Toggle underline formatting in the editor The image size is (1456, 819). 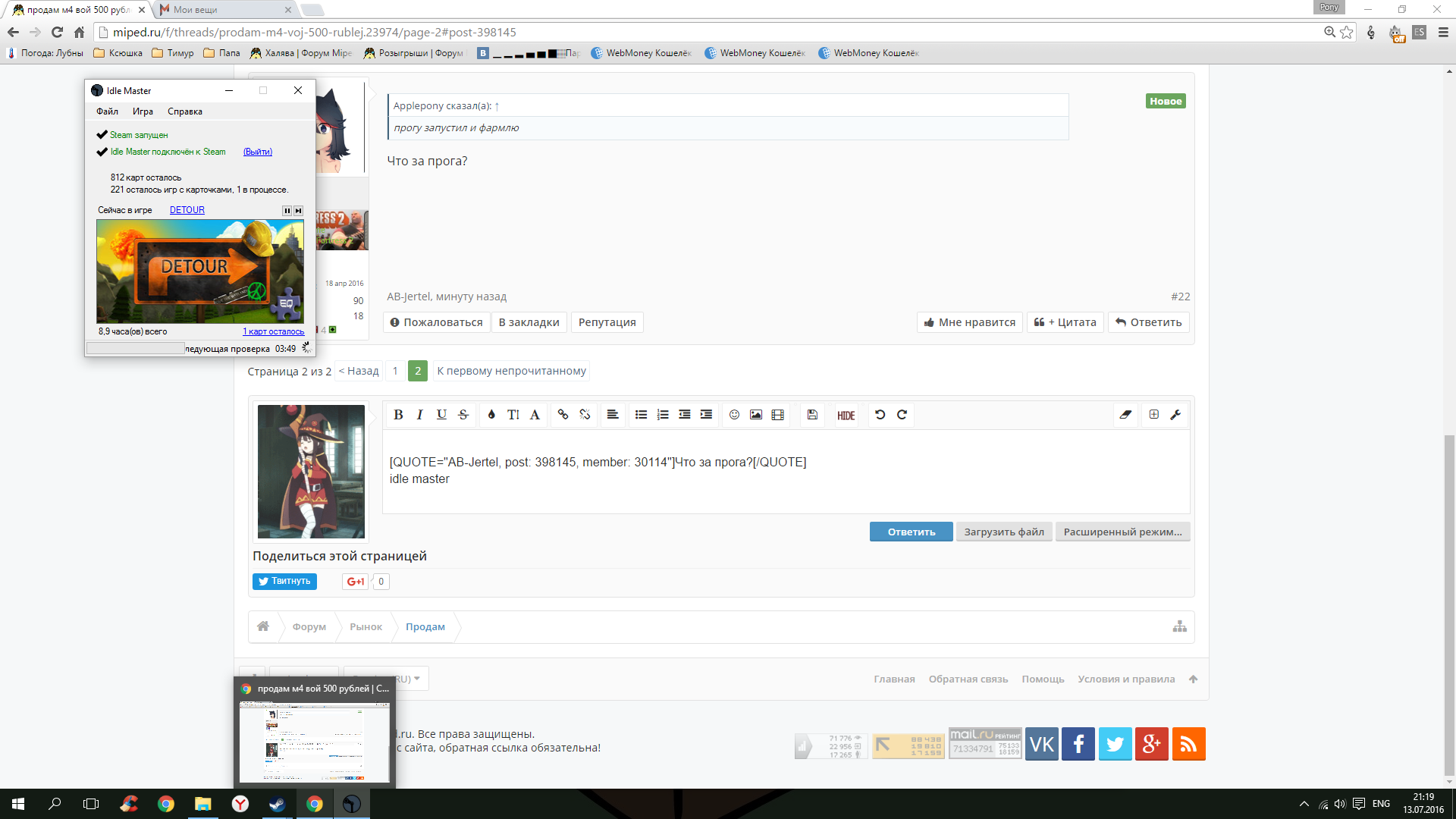tap(441, 415)
